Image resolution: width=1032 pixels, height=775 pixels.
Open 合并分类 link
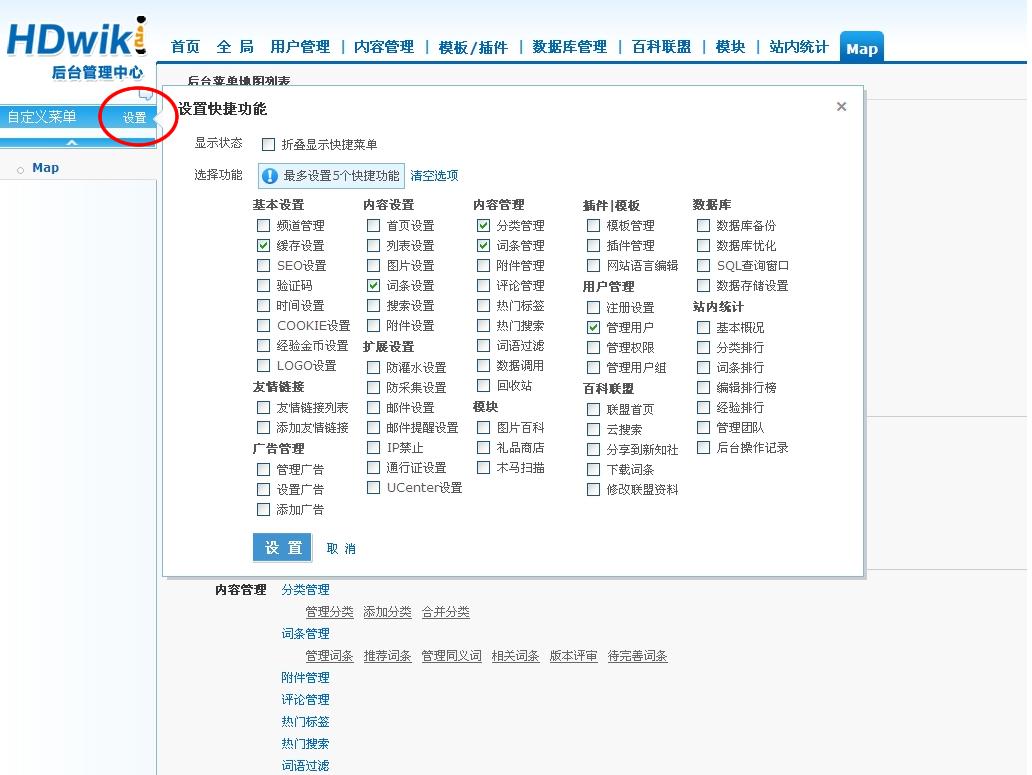coord(446,612)
